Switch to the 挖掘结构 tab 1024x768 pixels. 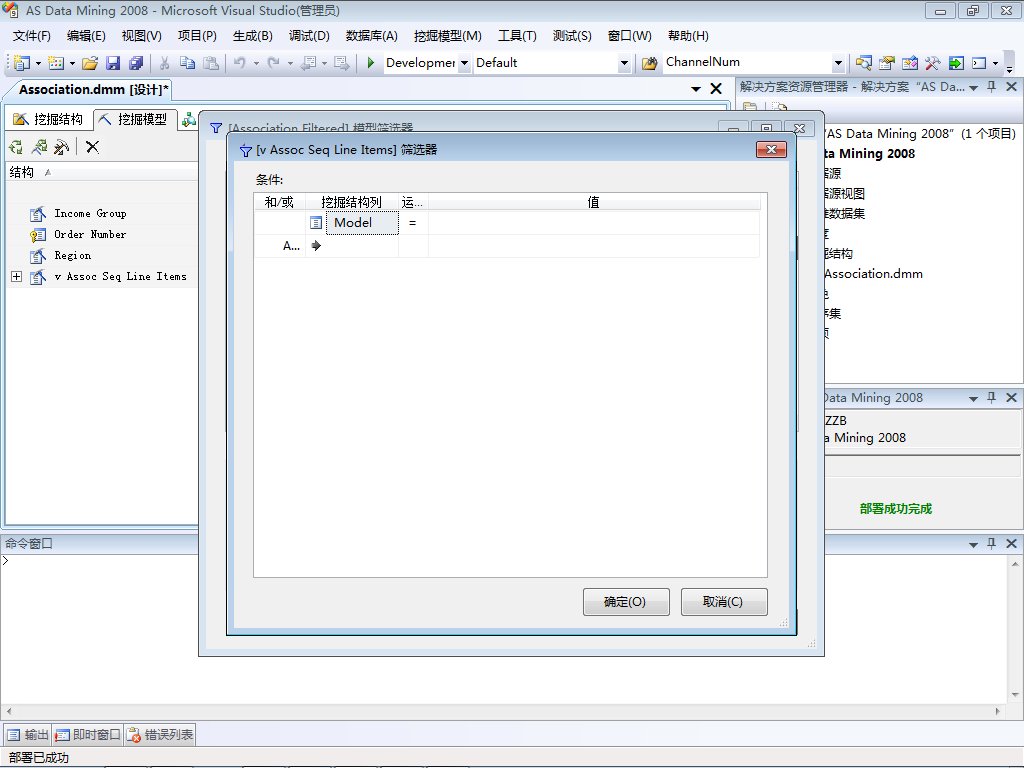49,119
